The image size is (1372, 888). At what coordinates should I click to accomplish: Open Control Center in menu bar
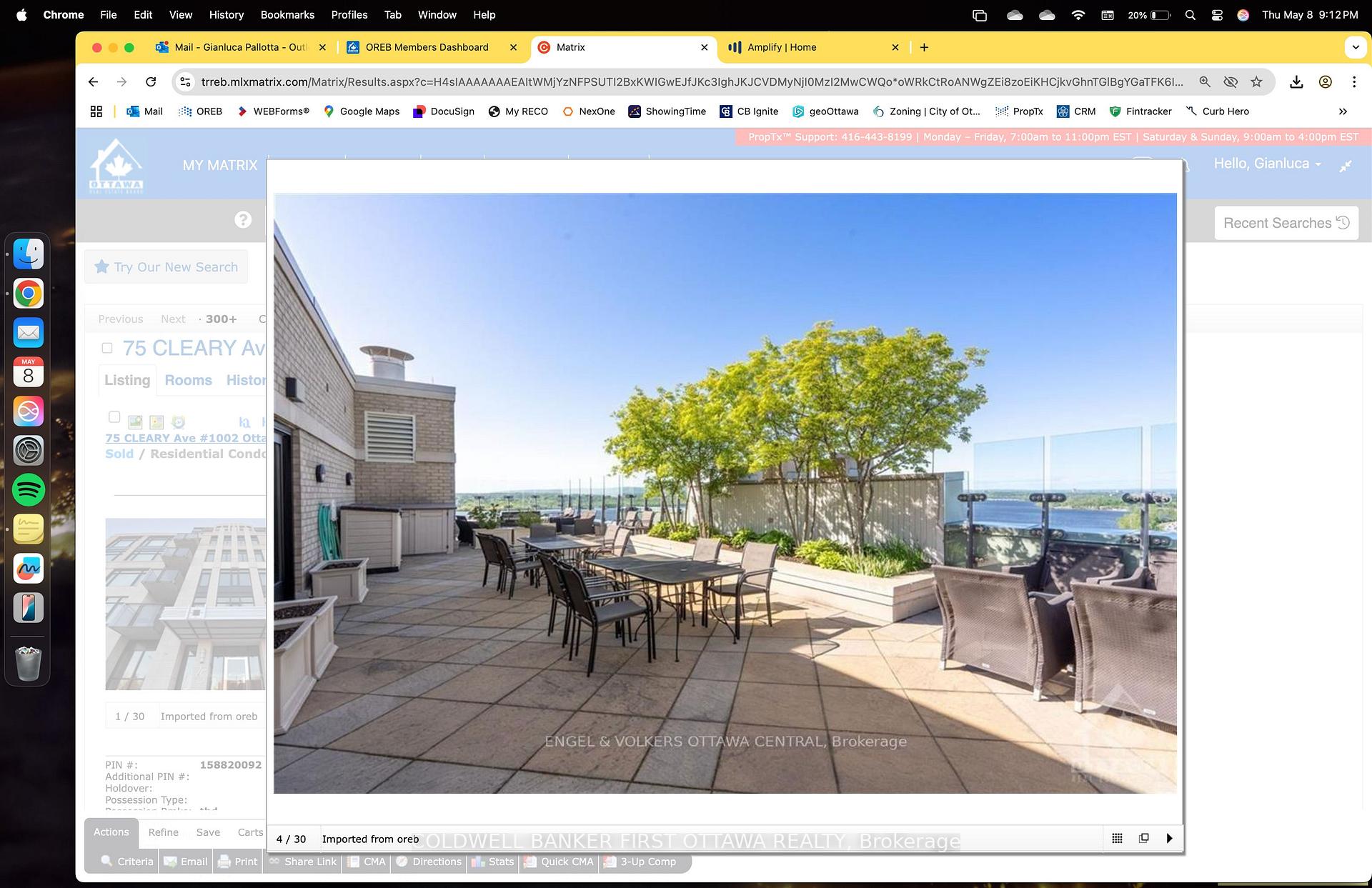coord(1217,15)
